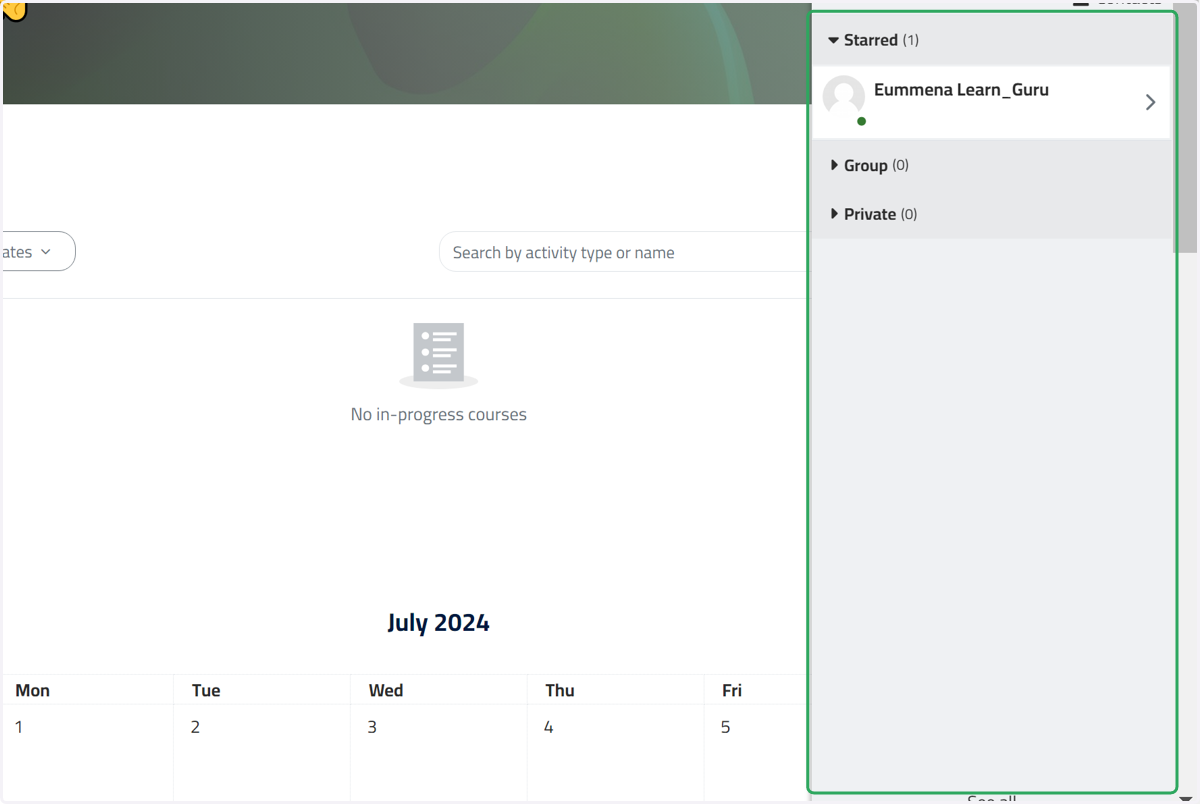The width and height of the screenshot is (1200, 804).
Task: Open the partially visible dates filter dropdown
Action: tap(38, 251)
